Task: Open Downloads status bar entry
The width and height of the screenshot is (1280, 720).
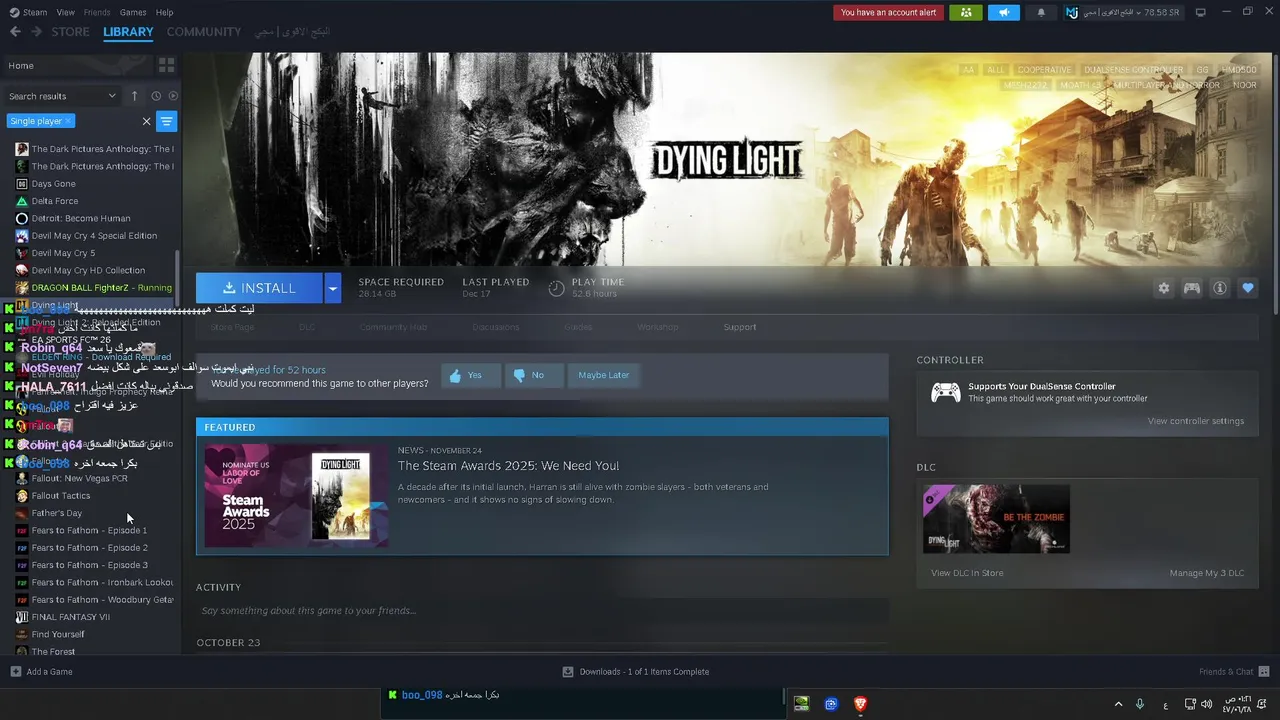Action: [636, 672]
